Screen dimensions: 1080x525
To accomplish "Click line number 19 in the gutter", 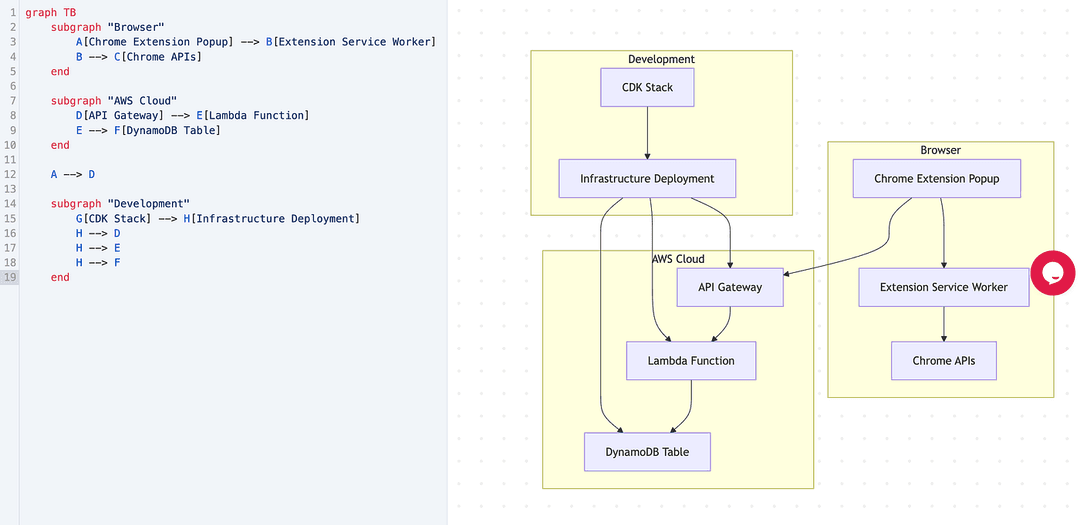I will pos(11,277).
